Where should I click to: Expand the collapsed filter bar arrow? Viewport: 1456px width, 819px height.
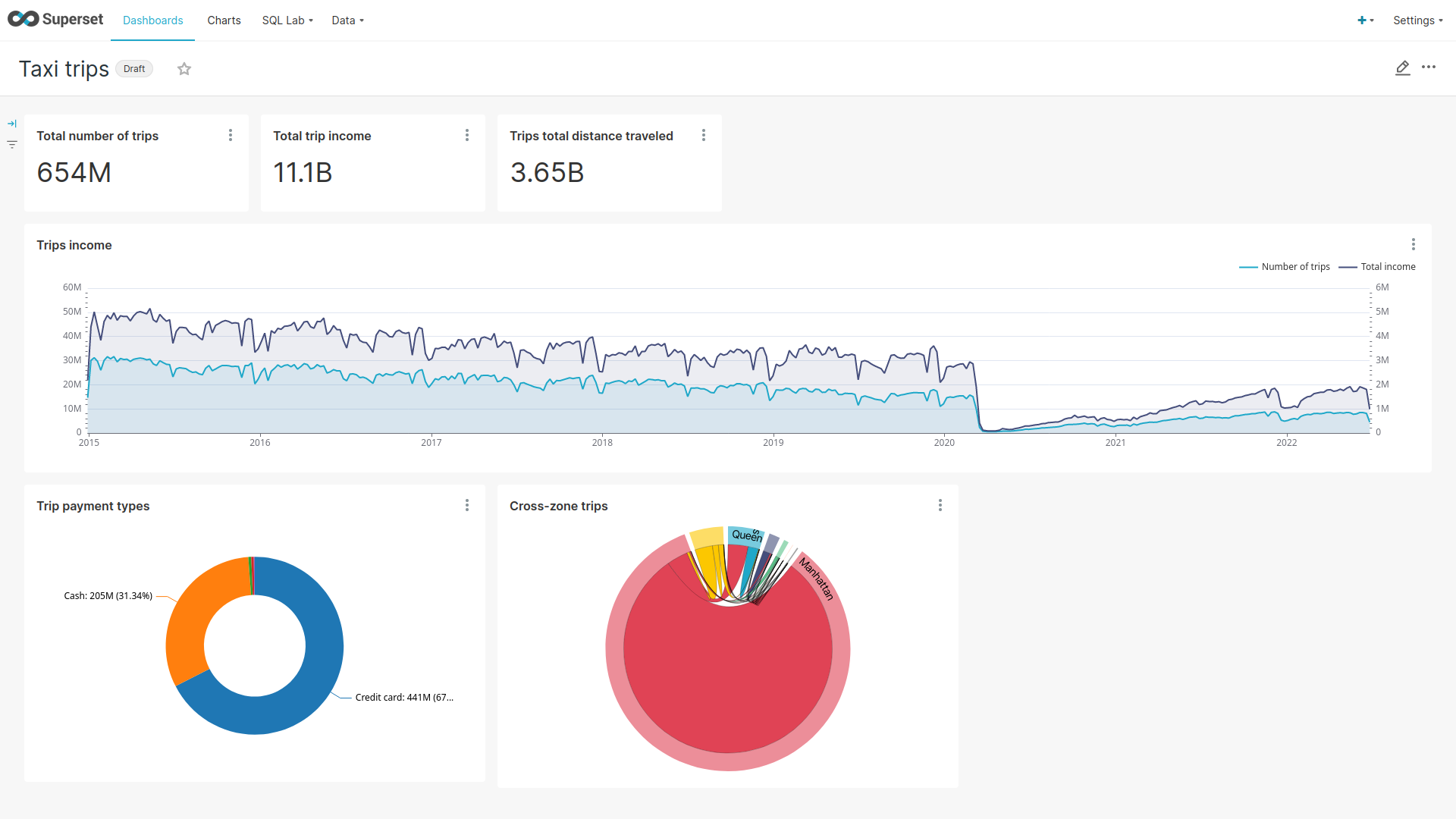tap(12, 124)
